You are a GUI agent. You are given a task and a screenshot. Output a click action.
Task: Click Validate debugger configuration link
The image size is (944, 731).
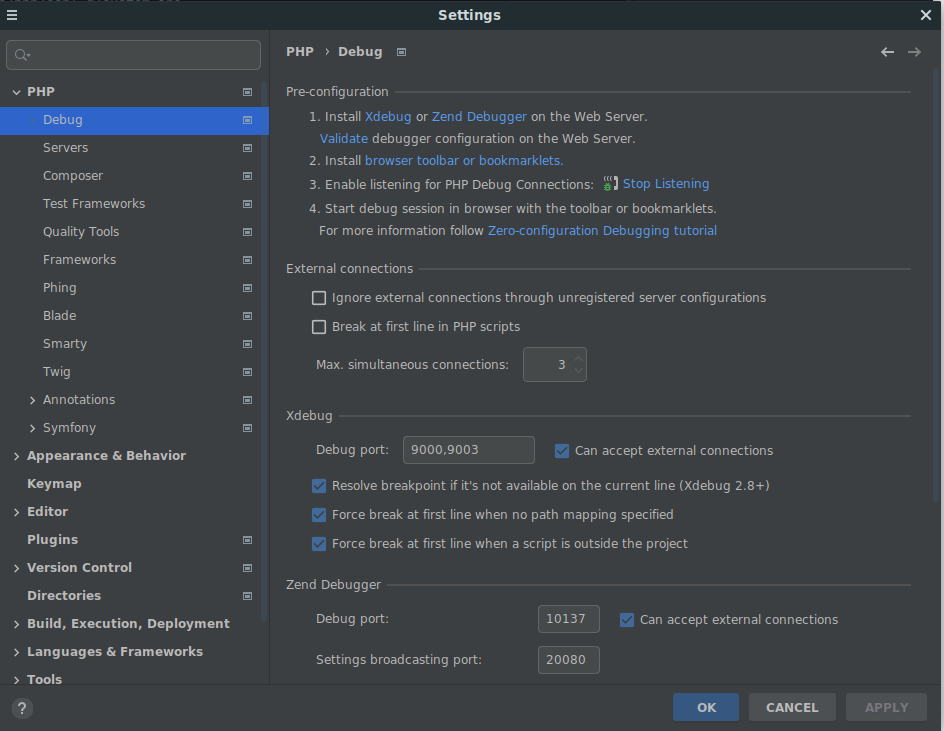(344, 138)
